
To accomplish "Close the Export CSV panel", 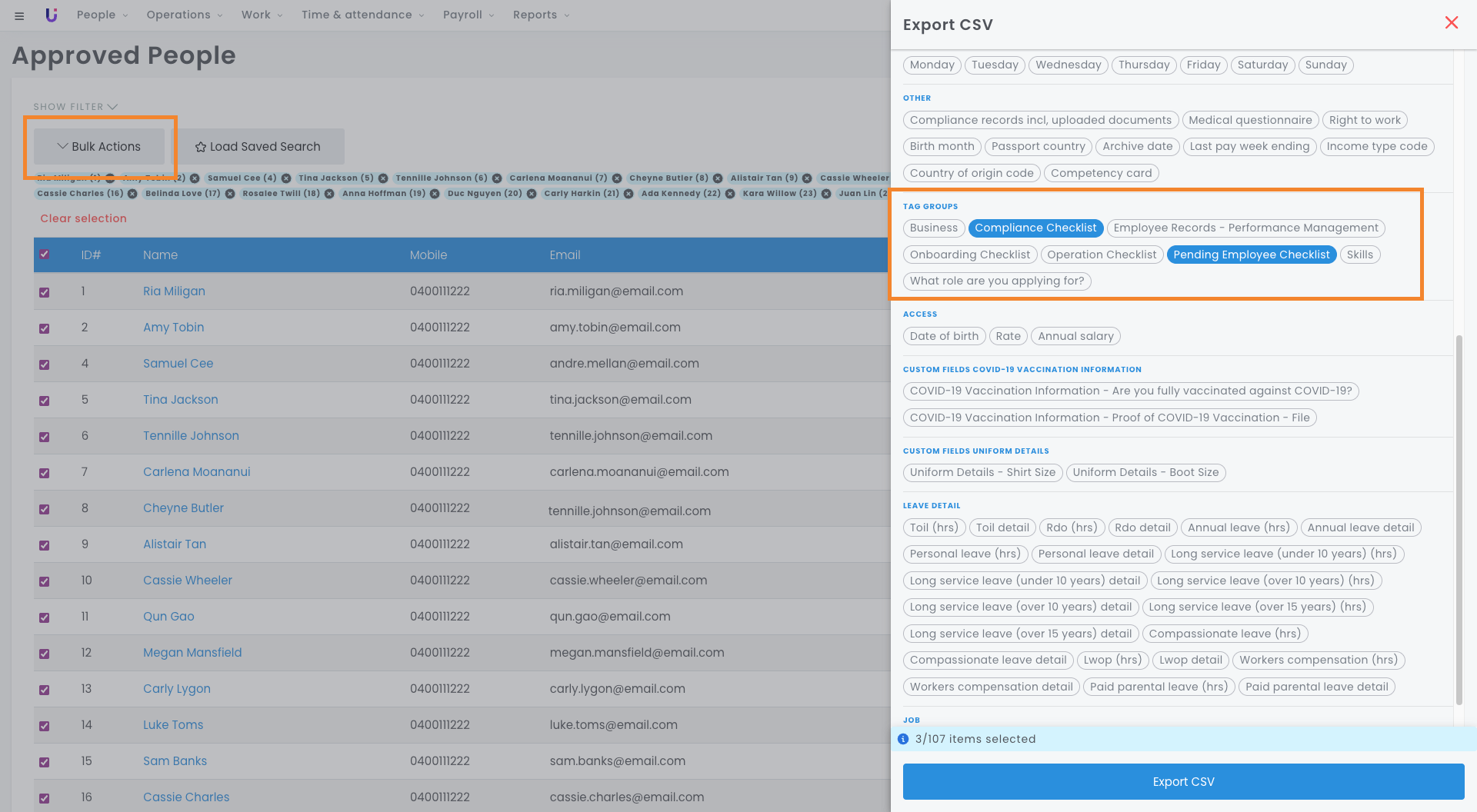I will (x=1451, y=23).
